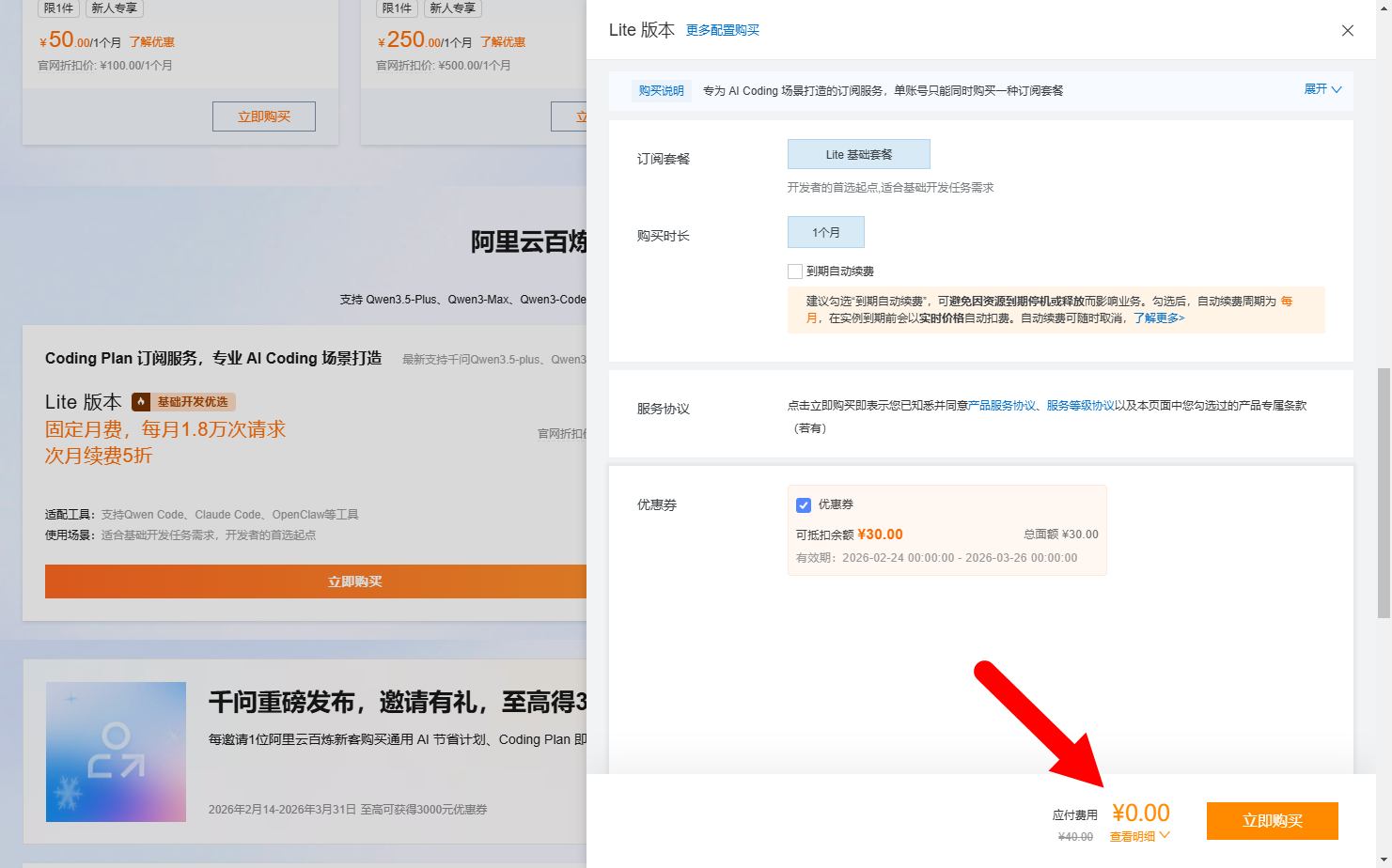Click the 千问 invitation promo thumbnail
The image size is (1392, 868).
[x=116, y=752]
